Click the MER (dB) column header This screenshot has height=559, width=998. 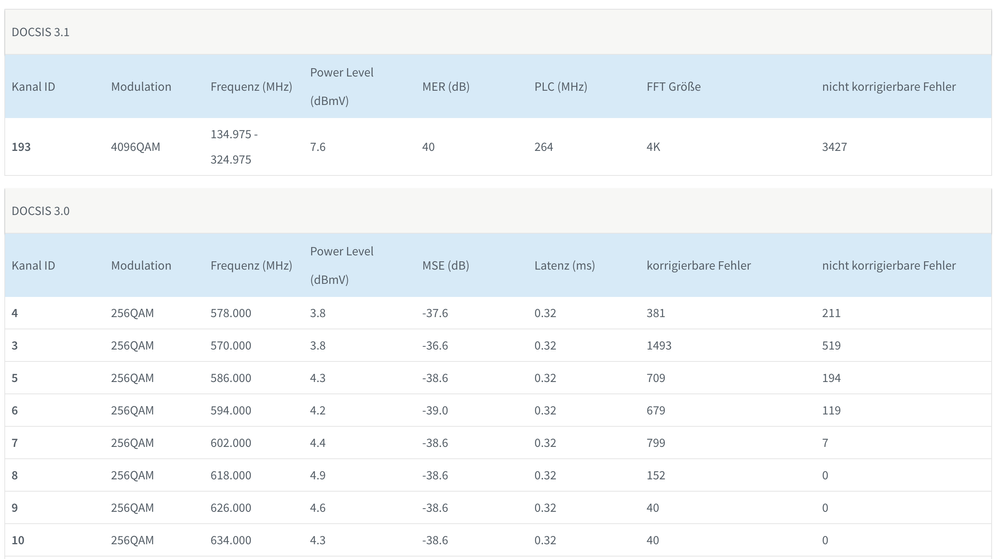coord(445,87)
